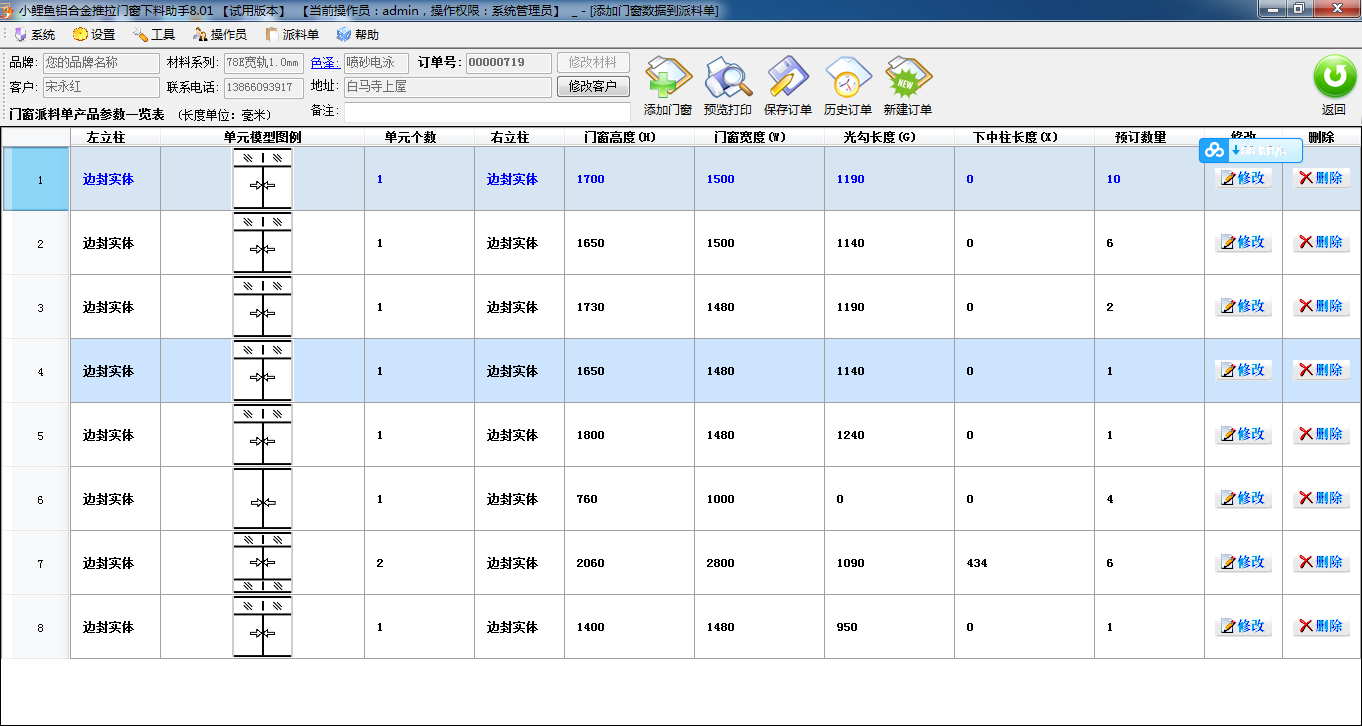
Task: Click the 色泽 field showing 喷砂电泳
Action: point(376,63)
